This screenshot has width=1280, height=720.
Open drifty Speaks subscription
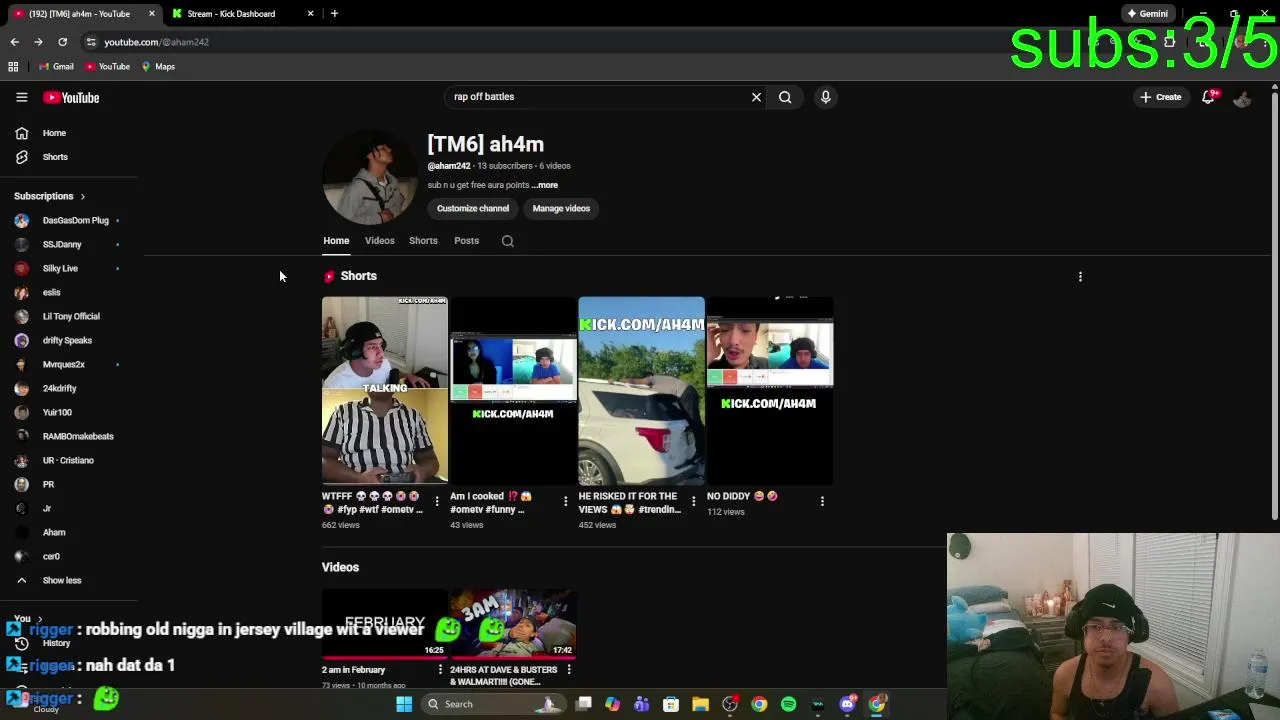point(69,340)
